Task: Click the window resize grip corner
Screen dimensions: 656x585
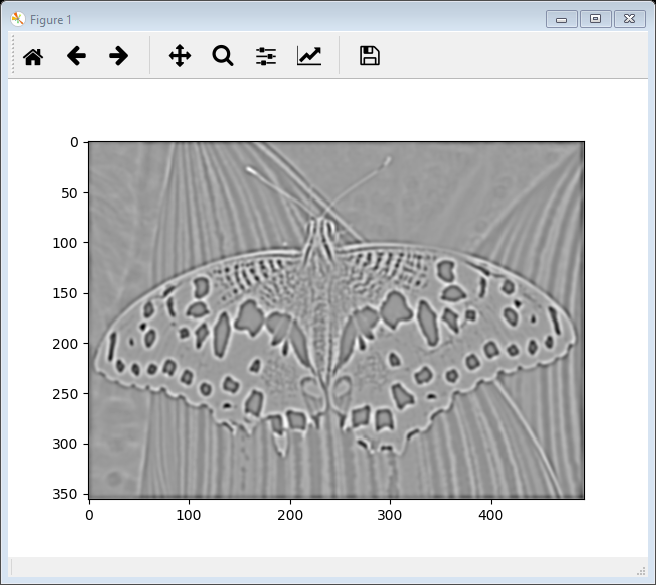Action: pyautogui.click(x=641, y=571)
